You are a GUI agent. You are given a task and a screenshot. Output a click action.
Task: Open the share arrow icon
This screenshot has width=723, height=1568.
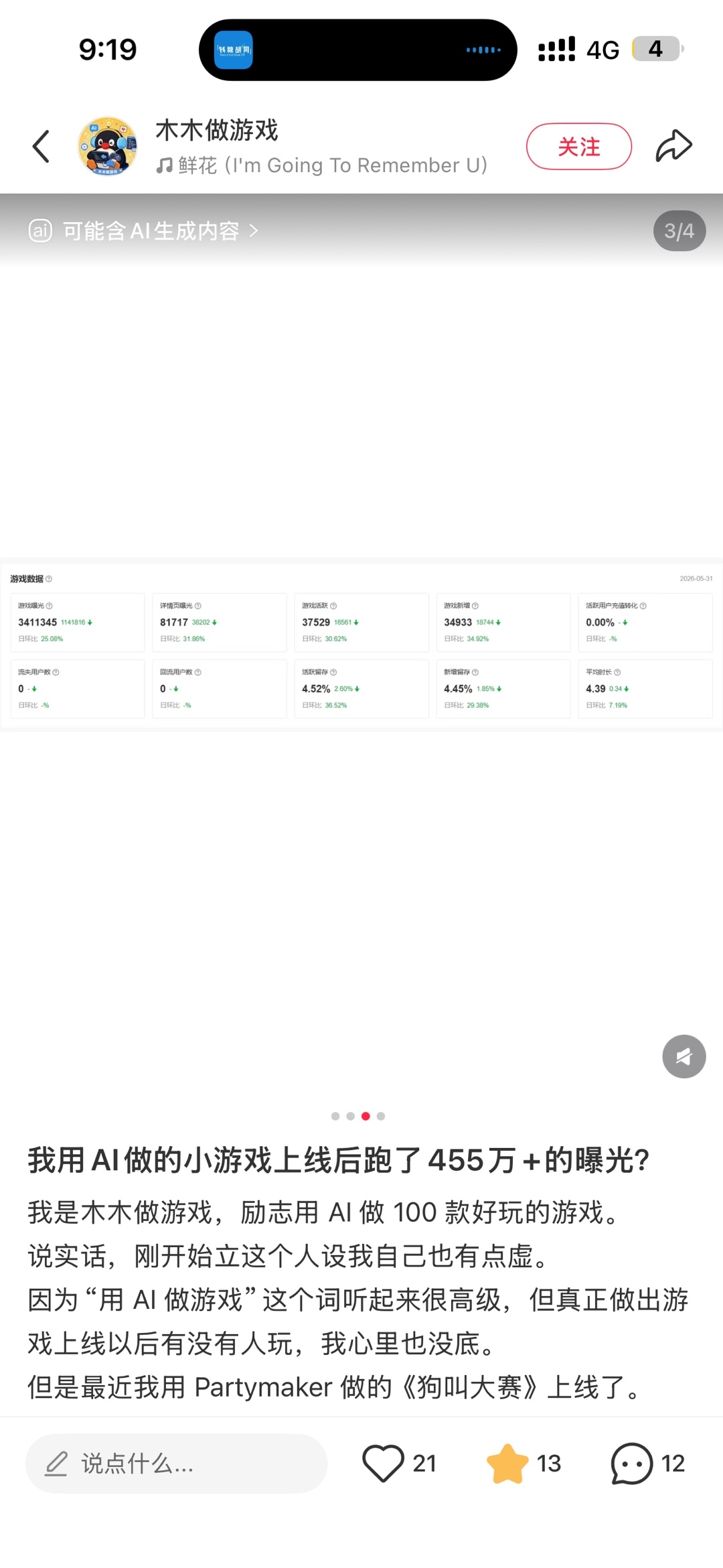pos(673,146)
